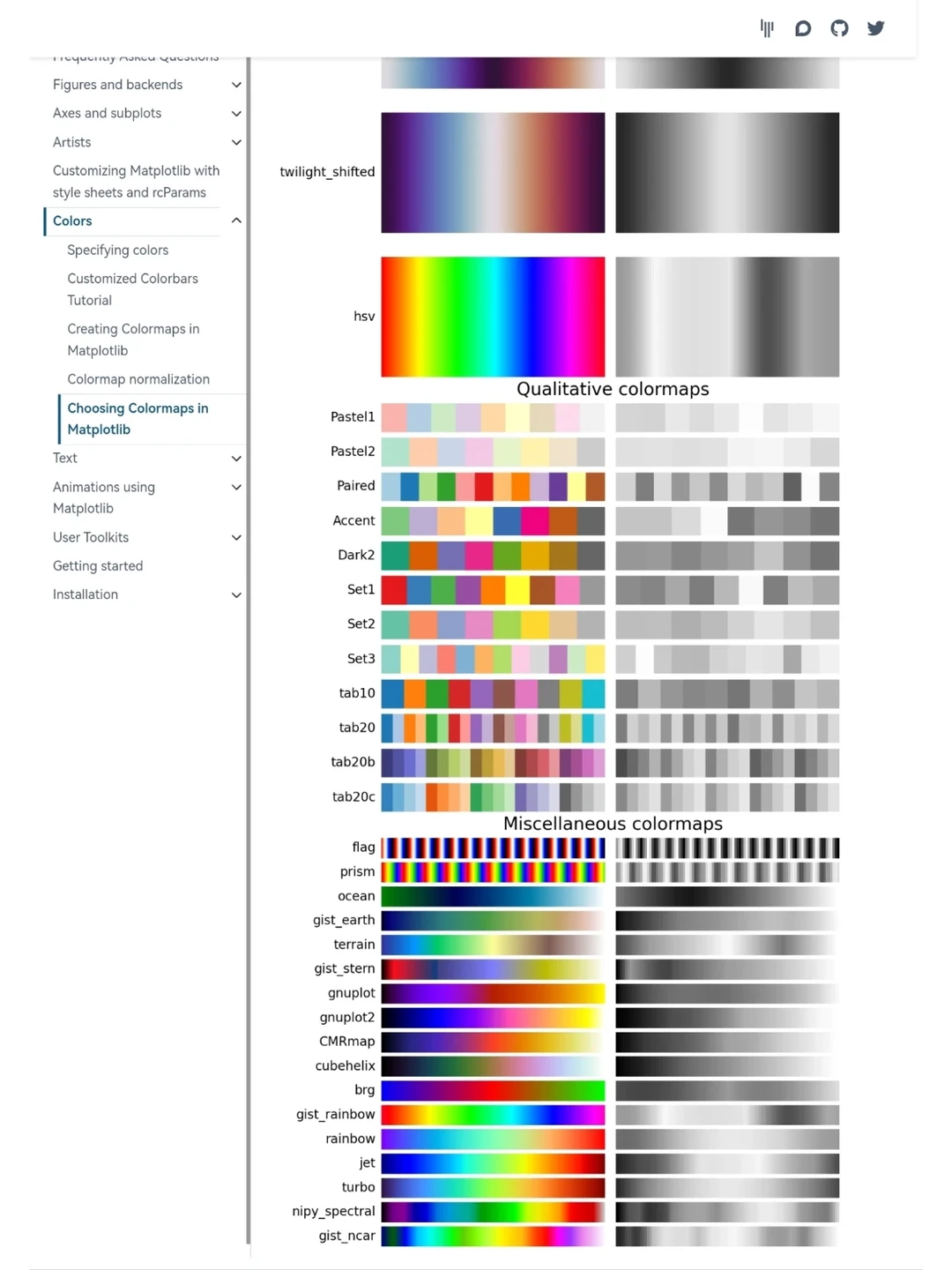
Task: Open Specifying colors page
Action: click(118, 250)
